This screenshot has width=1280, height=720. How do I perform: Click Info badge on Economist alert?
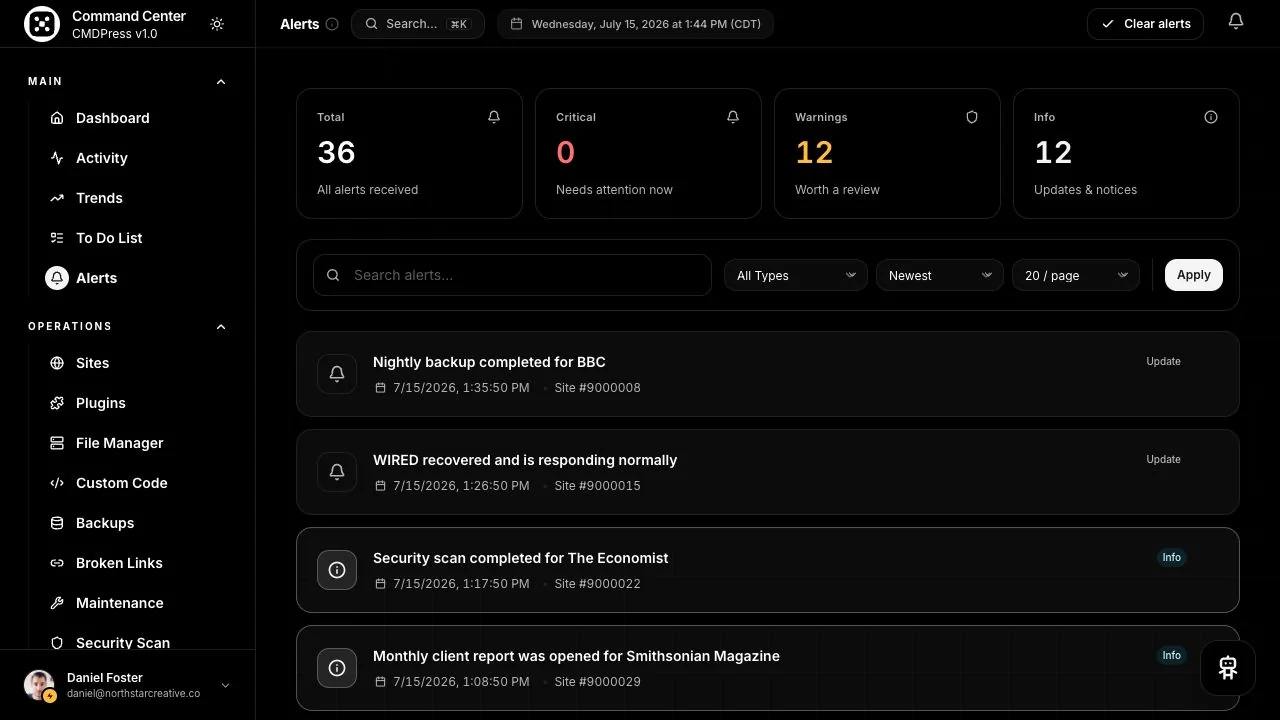point(1171,557)
